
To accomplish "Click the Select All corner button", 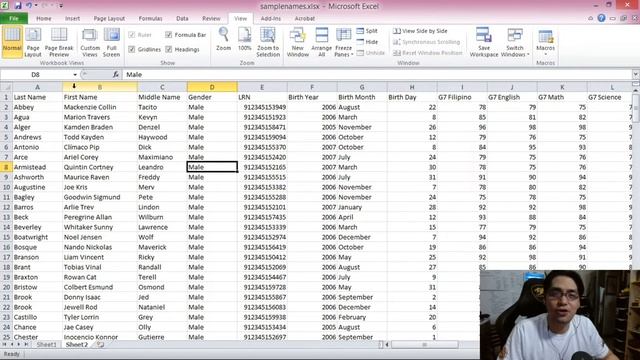I will click(6, 87).
